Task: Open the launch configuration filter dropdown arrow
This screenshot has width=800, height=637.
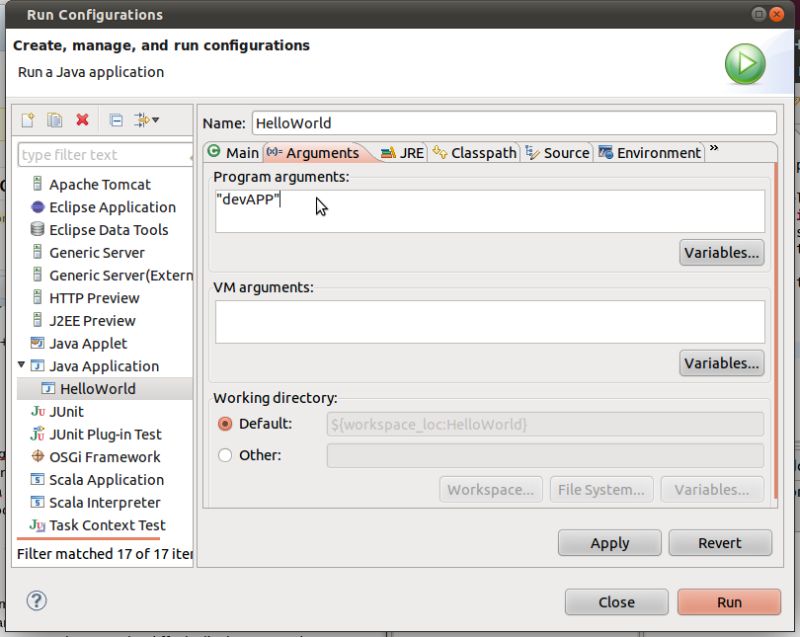Action: point(157,121)
